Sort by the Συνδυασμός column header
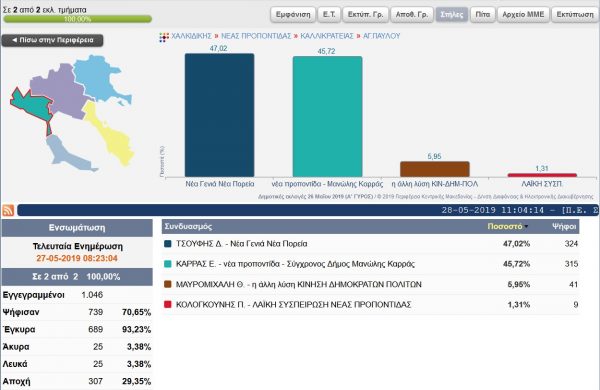The image size is (600, 390). click(x=188, y=227)
